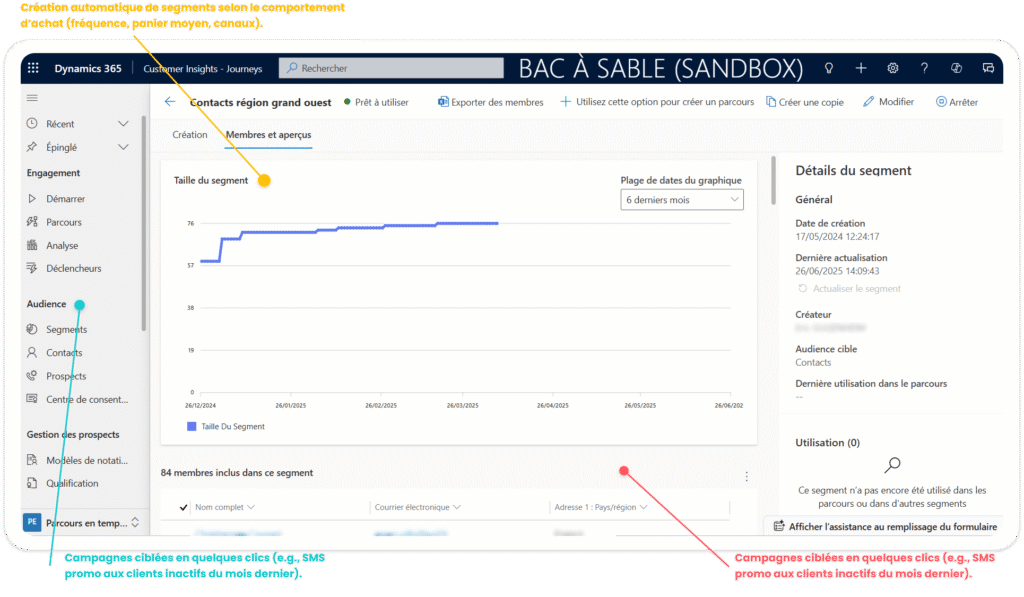Click the Modifier button
Image resolution: width=1024 pixels, height=597 pixels.
pos(888,102)
